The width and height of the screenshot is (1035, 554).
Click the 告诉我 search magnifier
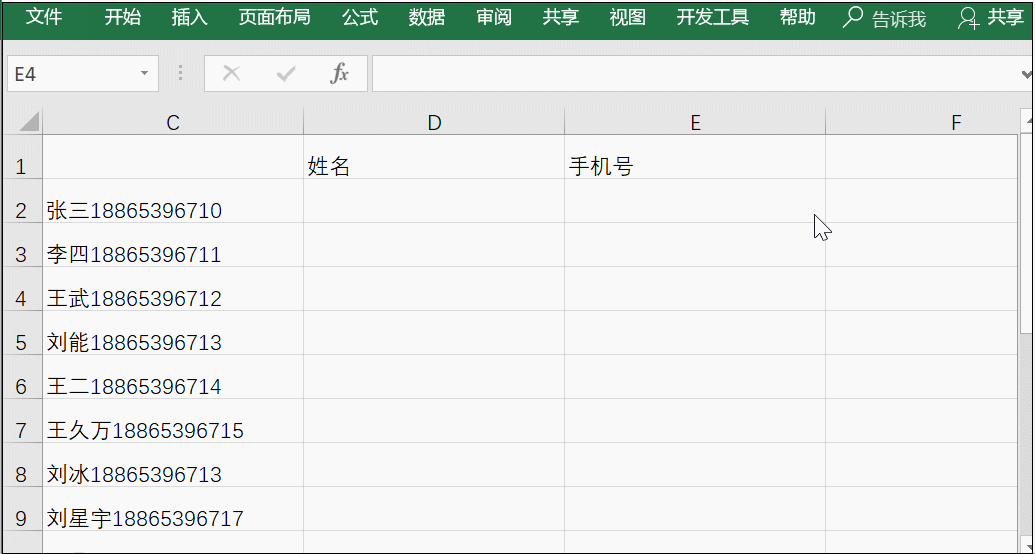(x=853, y=17)
